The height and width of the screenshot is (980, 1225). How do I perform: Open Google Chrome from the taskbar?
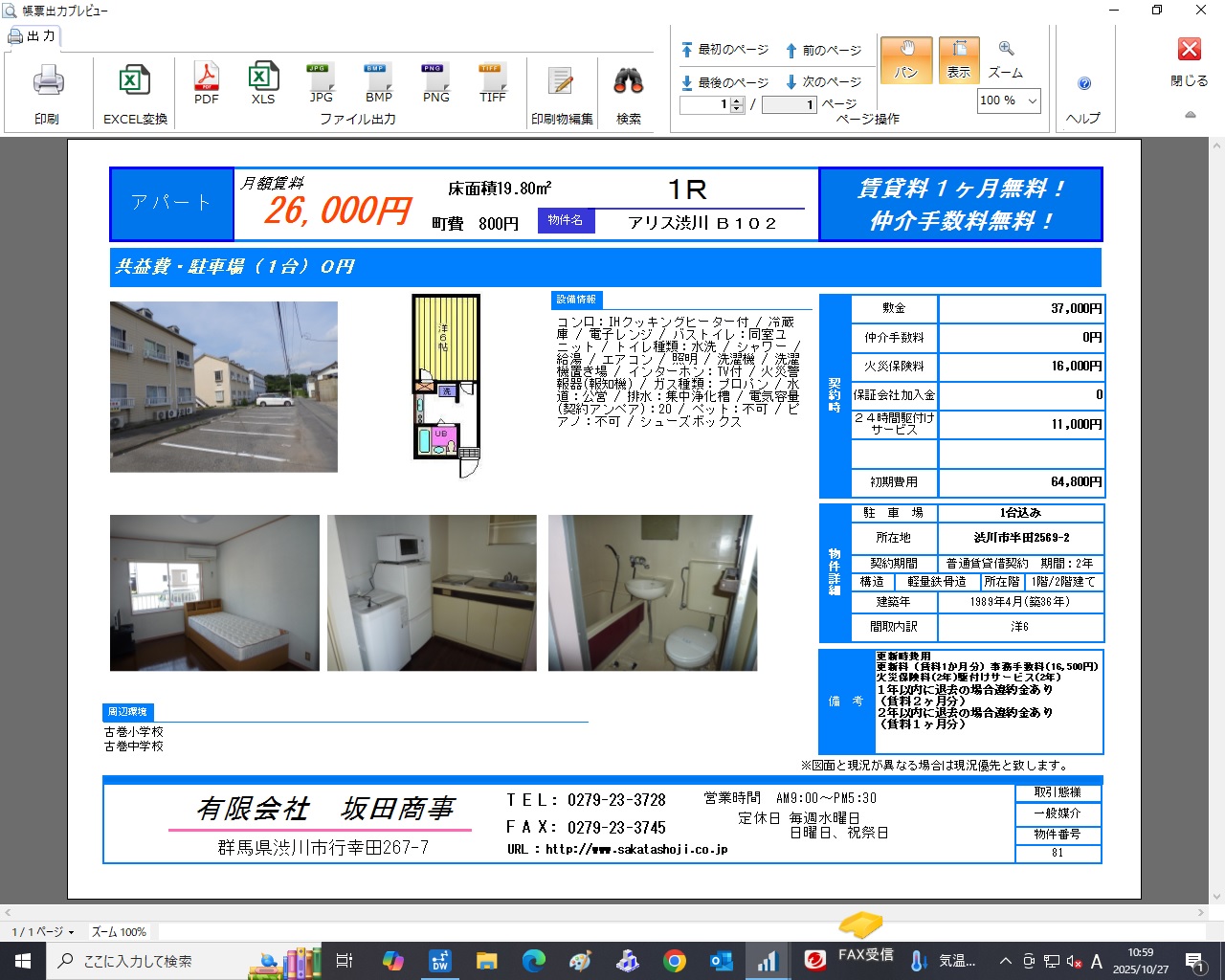point(675,961)
